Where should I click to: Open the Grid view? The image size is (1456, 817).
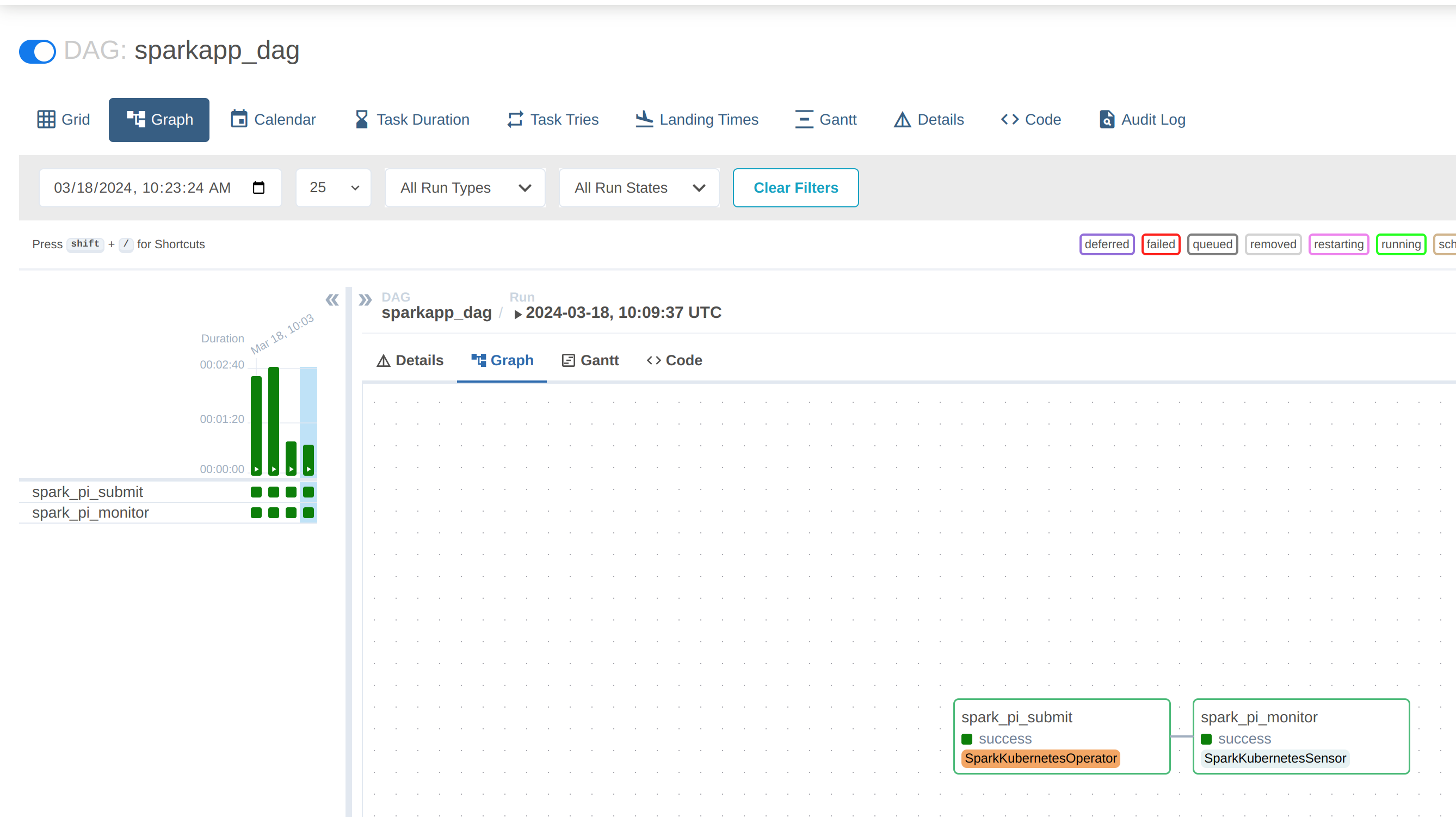click(63, 119)
